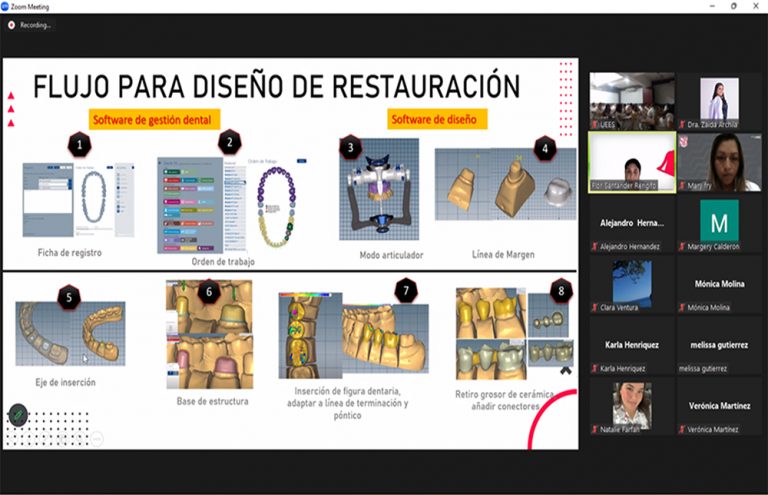Click the muted mic icon beside Clara Ventura
This screenshot has width=768, height=495.
coord(596,307)
